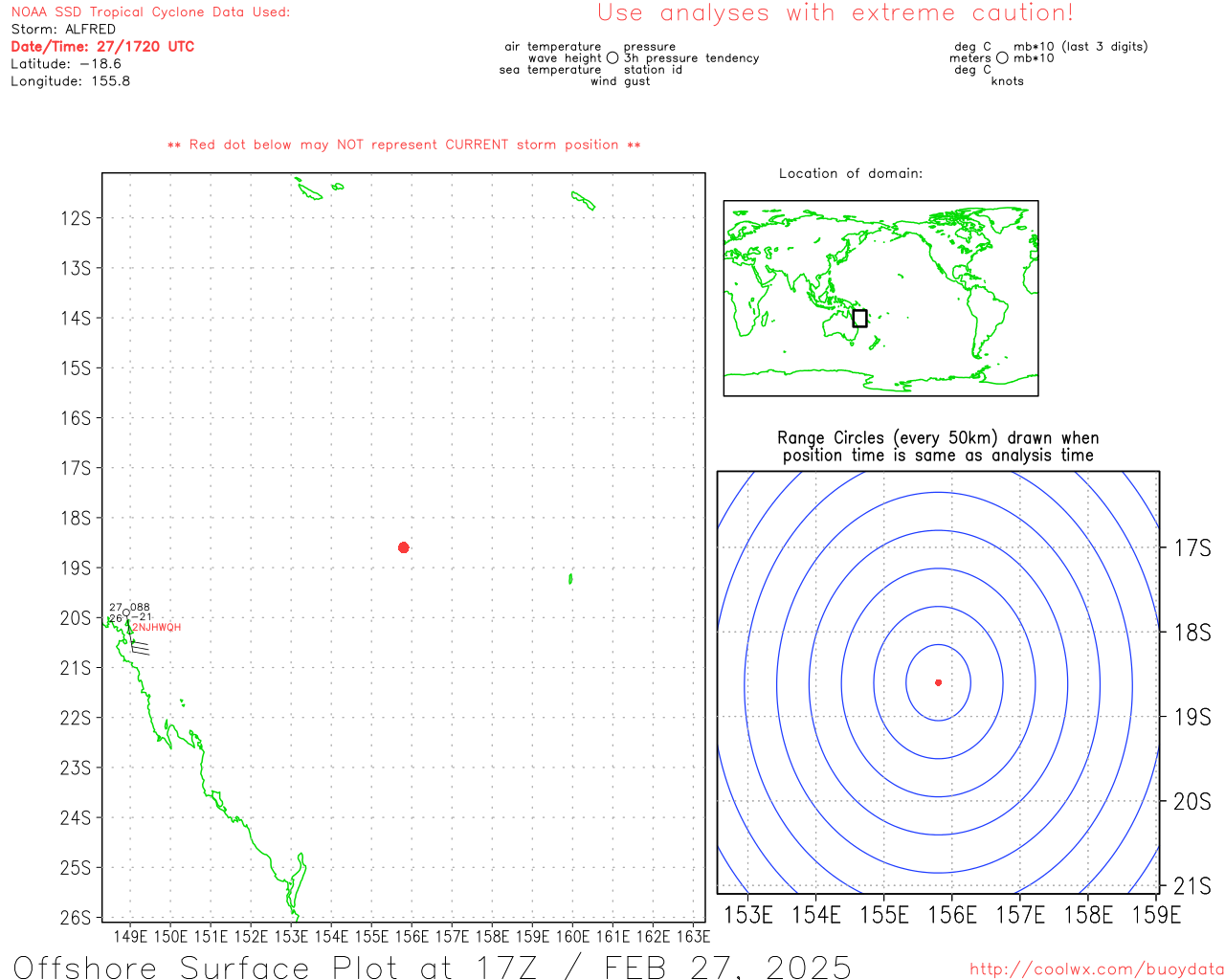Click the 'Longitude: 155.8' text
Image resolution: width=1225 pixels, height=980 pixels.
point(70,81)
